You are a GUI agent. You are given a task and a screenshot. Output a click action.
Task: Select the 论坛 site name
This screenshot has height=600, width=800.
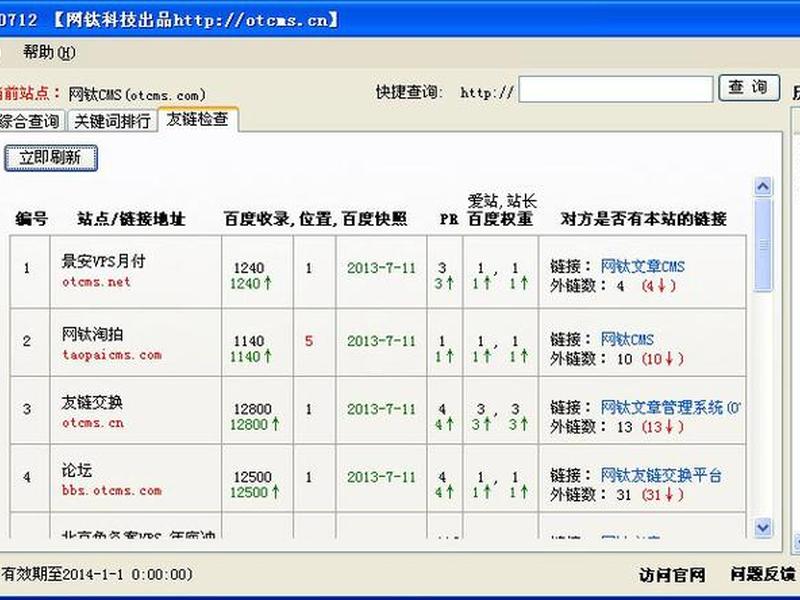click(77, 470)
